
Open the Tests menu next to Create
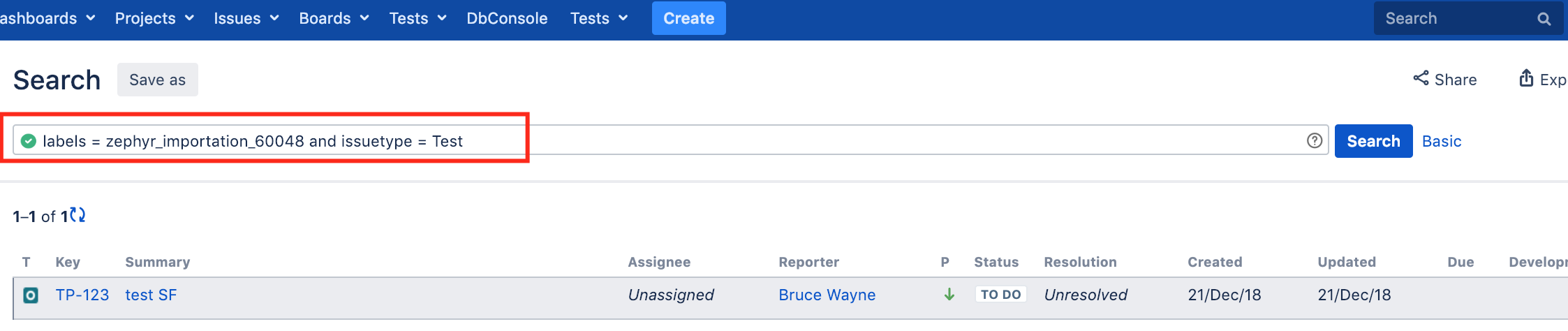599,18
